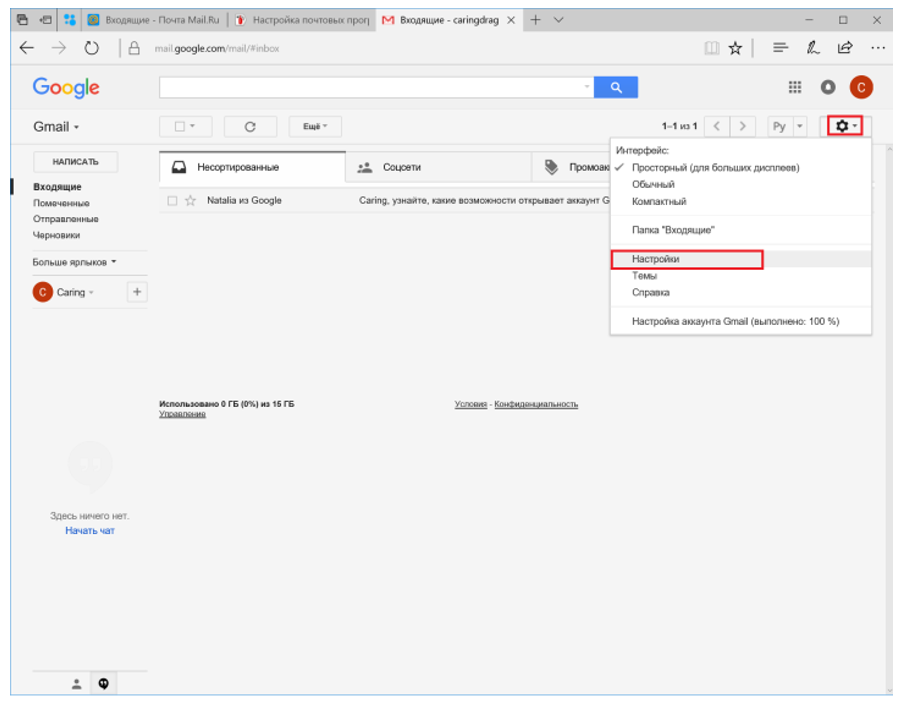Open the Черновики folder

(x=57, y=235)
